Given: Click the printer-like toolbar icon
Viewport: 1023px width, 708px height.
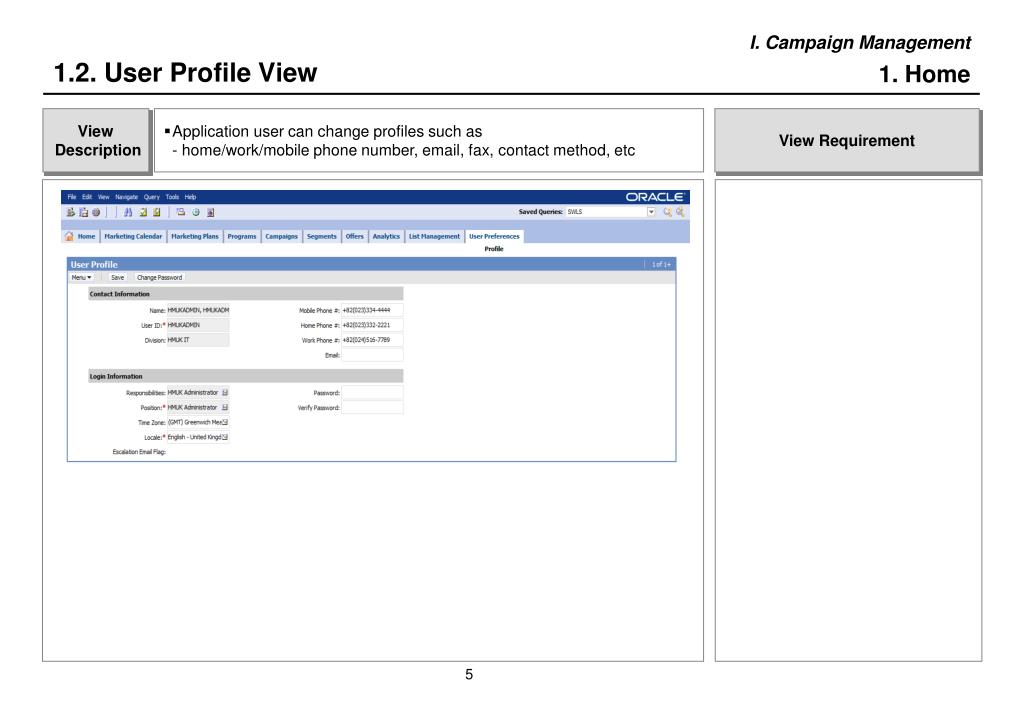Looking at the screenshot, I should pyautogui.click(x=181, y=212).
